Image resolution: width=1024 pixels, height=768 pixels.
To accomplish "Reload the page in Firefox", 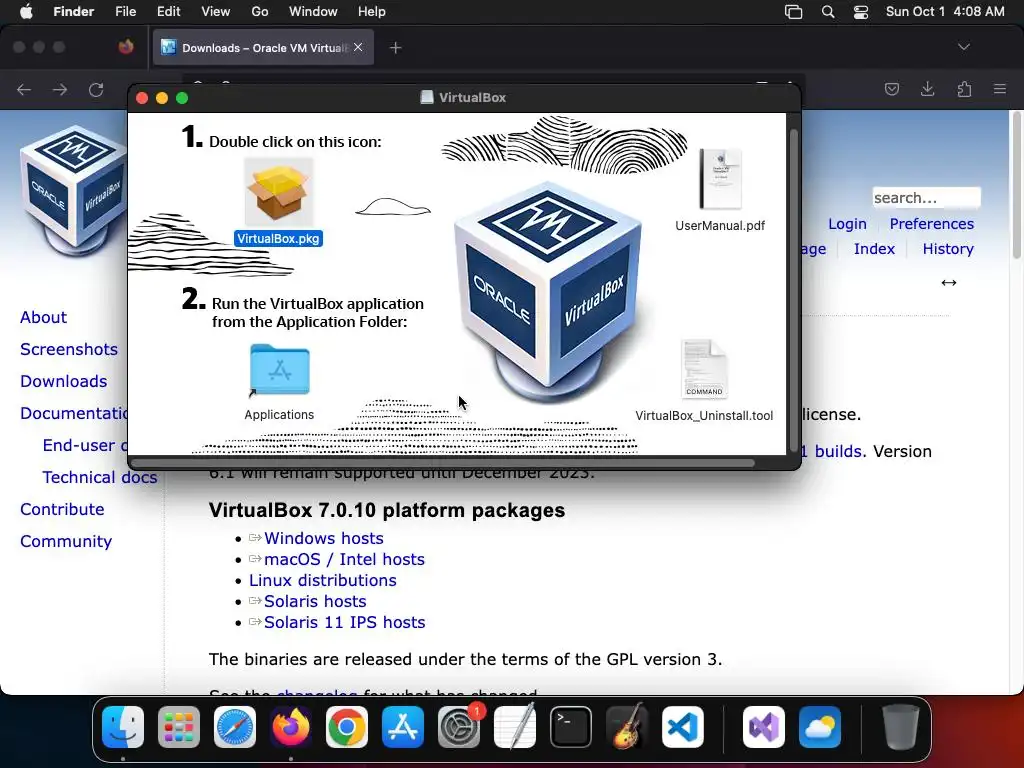I will coord(96,89).
